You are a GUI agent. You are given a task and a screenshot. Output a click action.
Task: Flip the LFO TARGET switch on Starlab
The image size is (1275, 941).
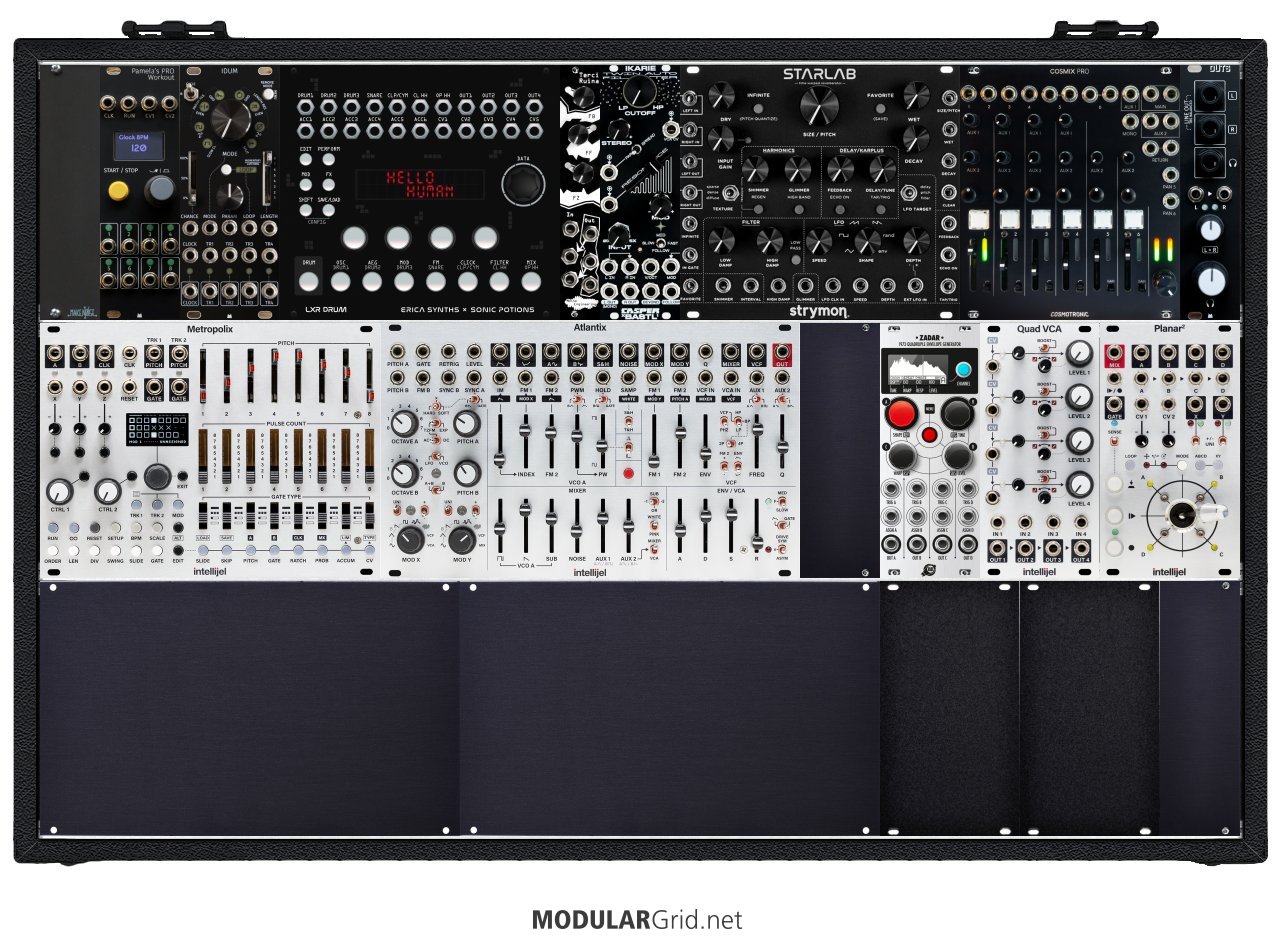(x=909, y=193)
